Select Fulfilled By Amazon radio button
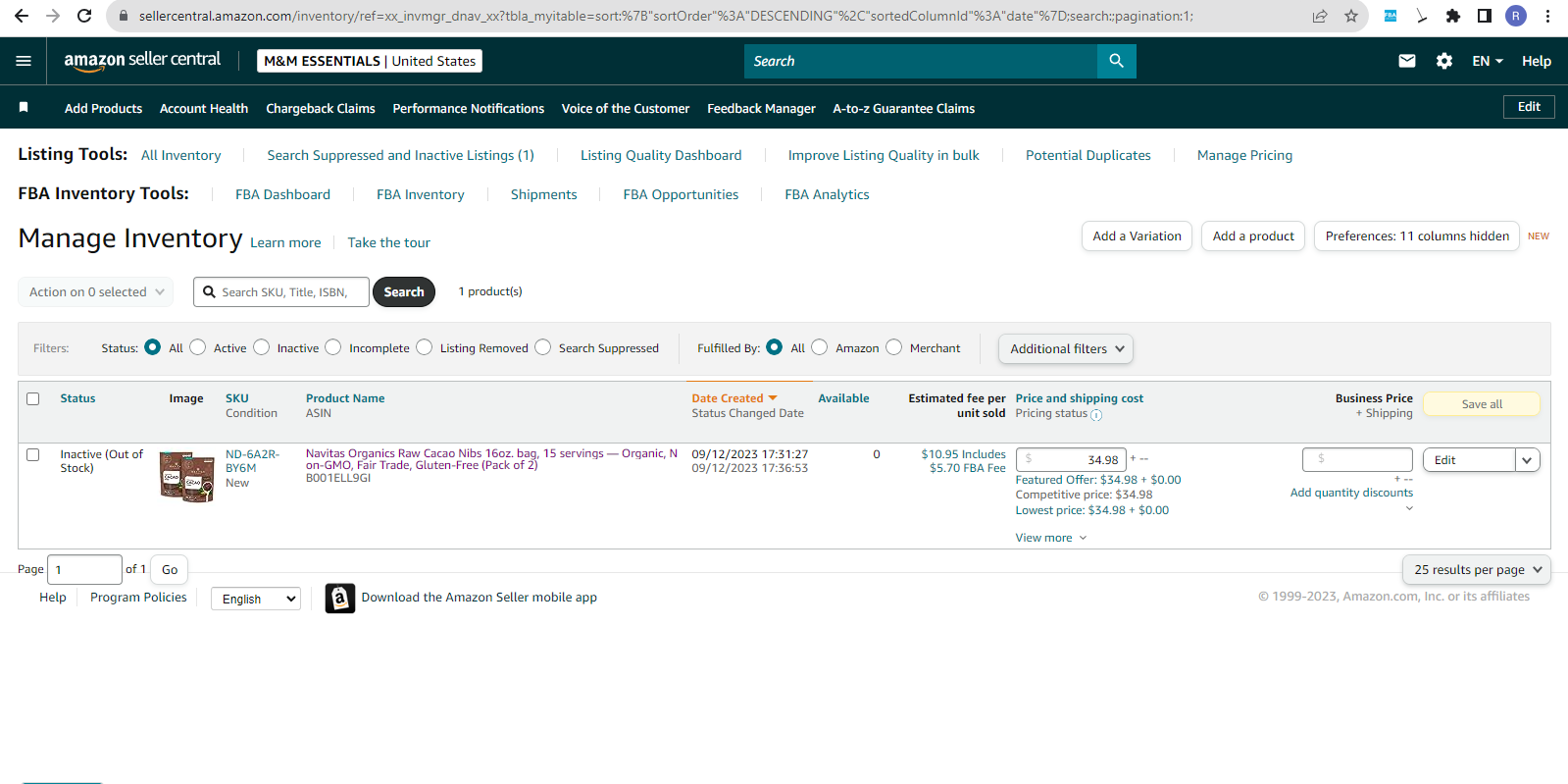This screenshot has width=1568, height=784. pyautogui.click(x=820, y=347)
